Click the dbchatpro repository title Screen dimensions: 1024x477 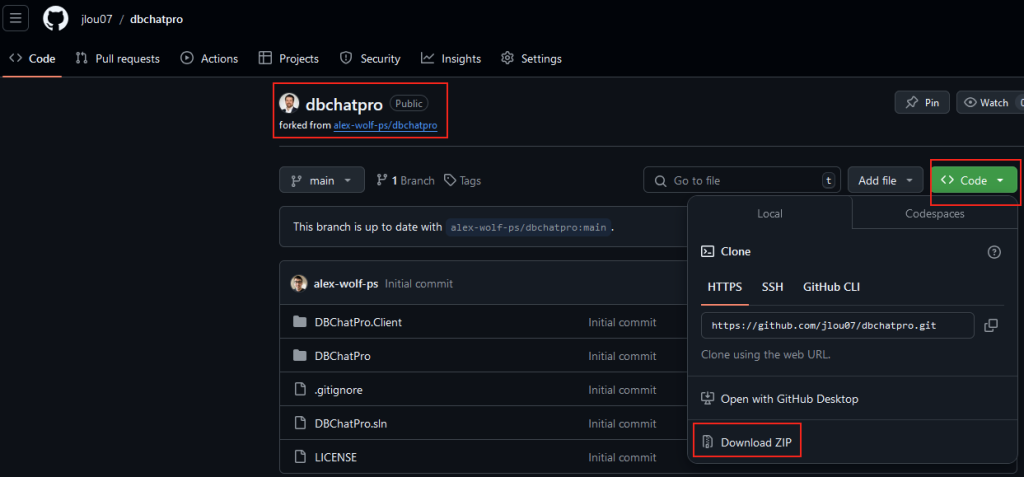[344, 105]
